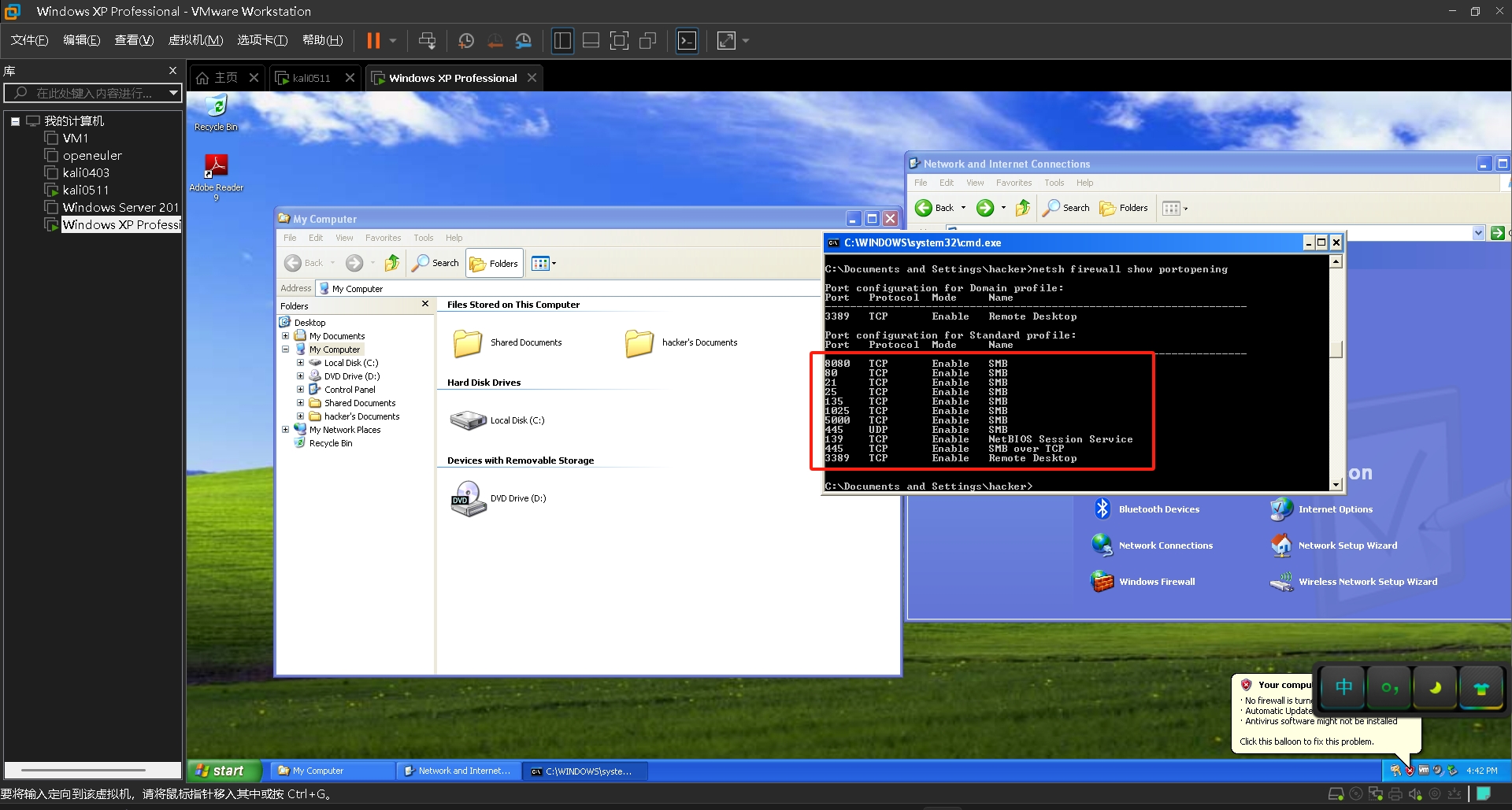Close the Folders pane in My Computer
Screen dimensions: 1512x810
coord(425,305)
